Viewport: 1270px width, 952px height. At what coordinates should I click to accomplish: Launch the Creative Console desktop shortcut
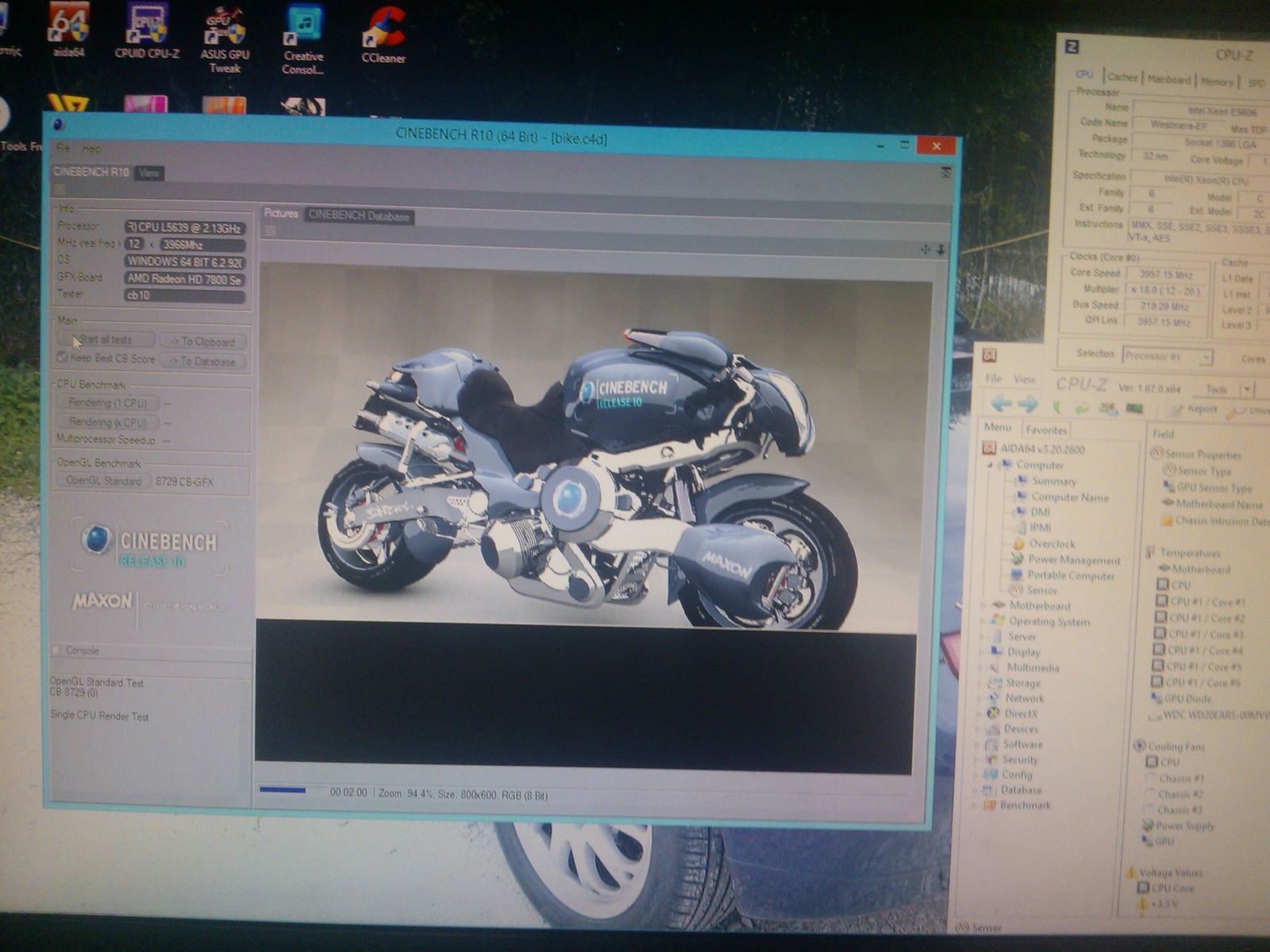[x=304, y=38]
